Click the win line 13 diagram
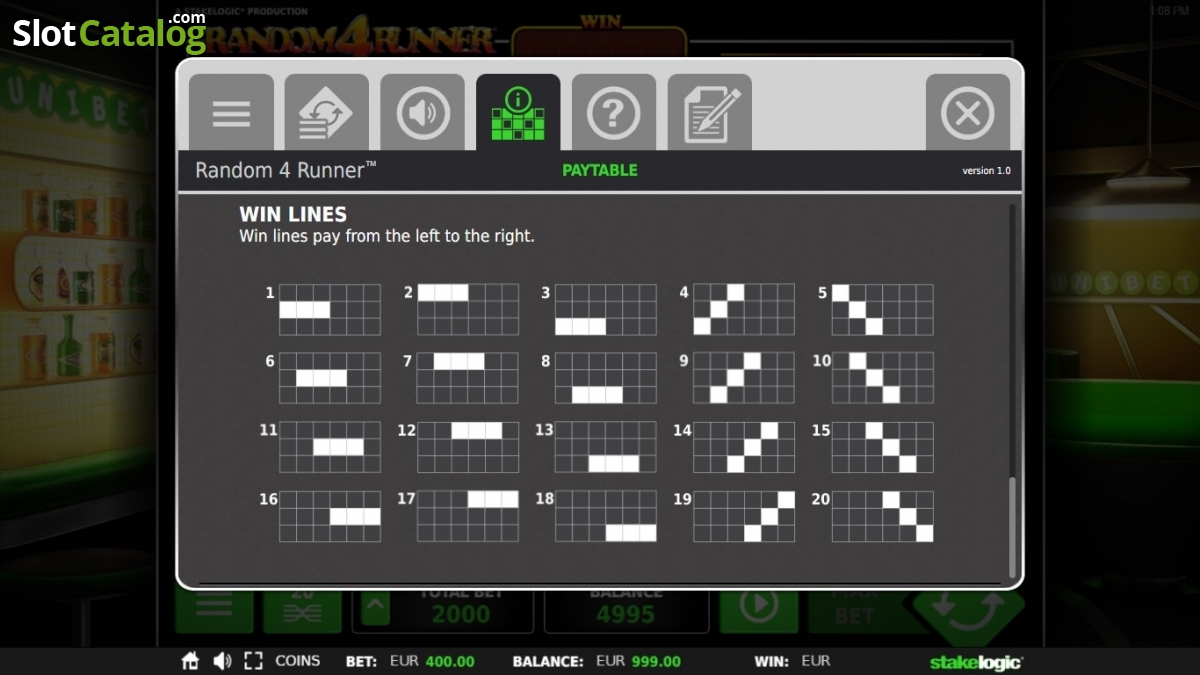This screenshot has height=675, width=1200. coord(606,447)
